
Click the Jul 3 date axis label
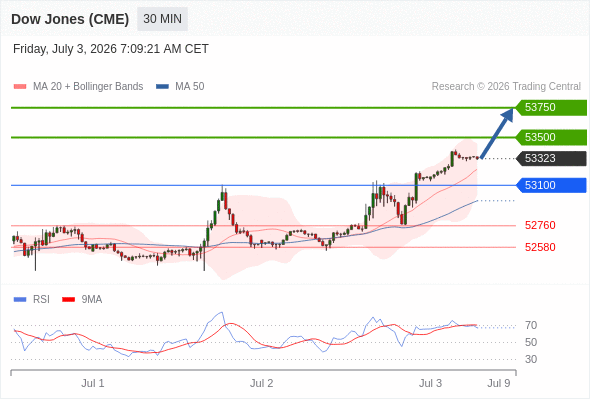[x=430, y=383]
